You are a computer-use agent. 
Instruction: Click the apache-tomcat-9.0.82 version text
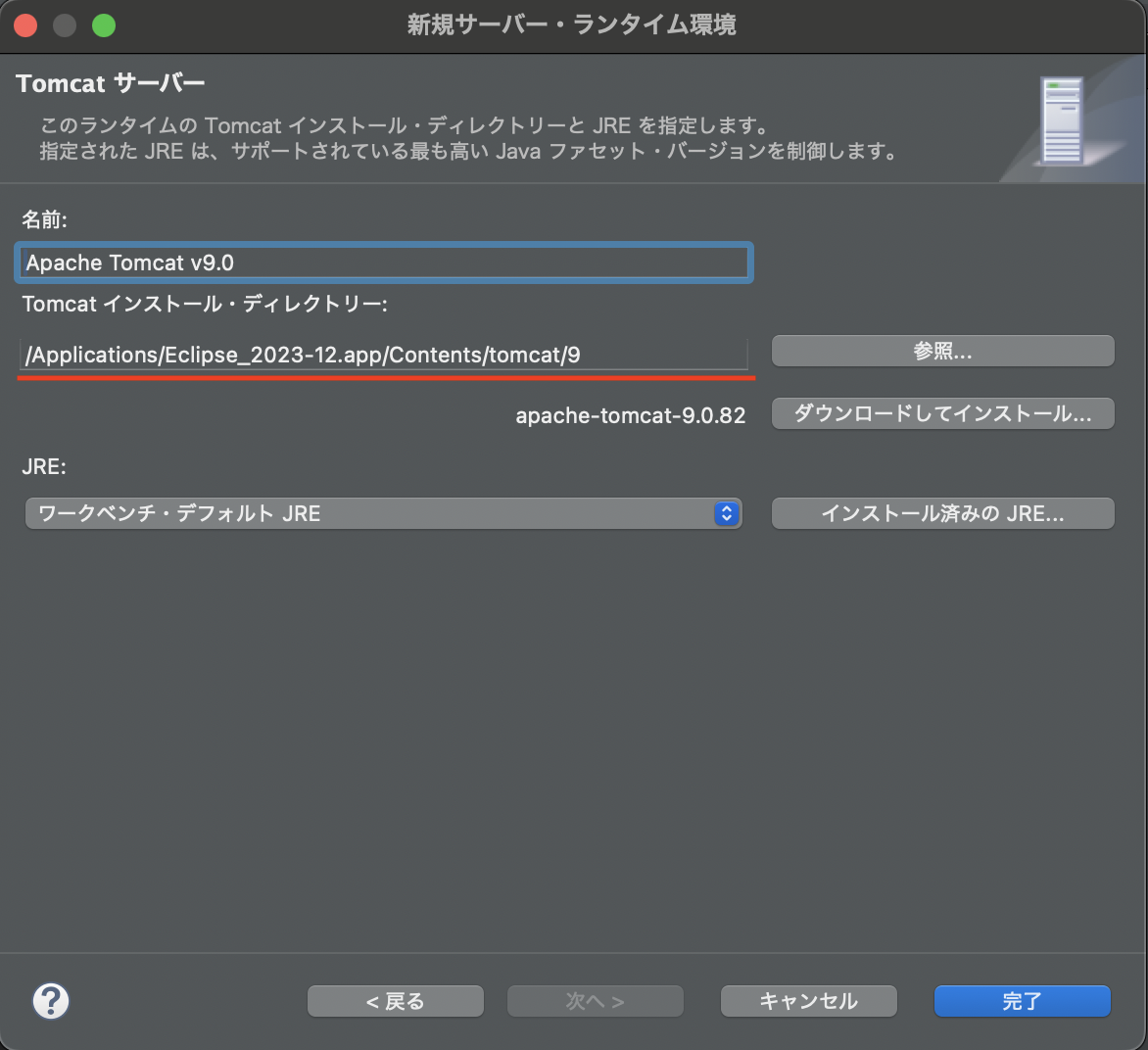pos(631,415)
